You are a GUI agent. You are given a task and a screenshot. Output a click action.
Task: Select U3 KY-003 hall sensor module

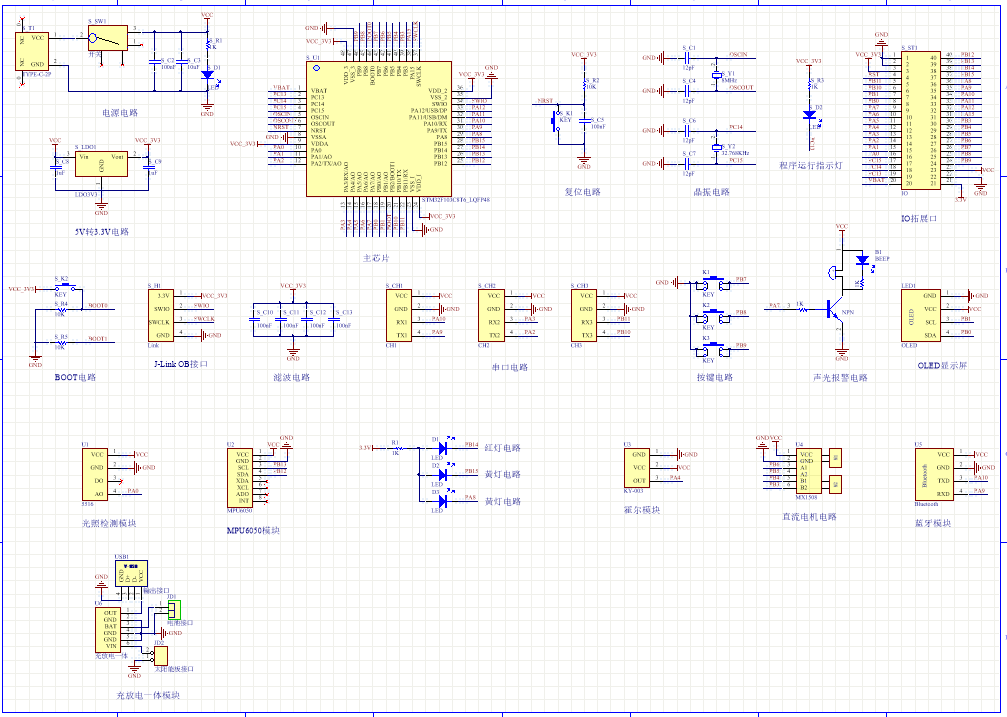[x=637, y=468]
